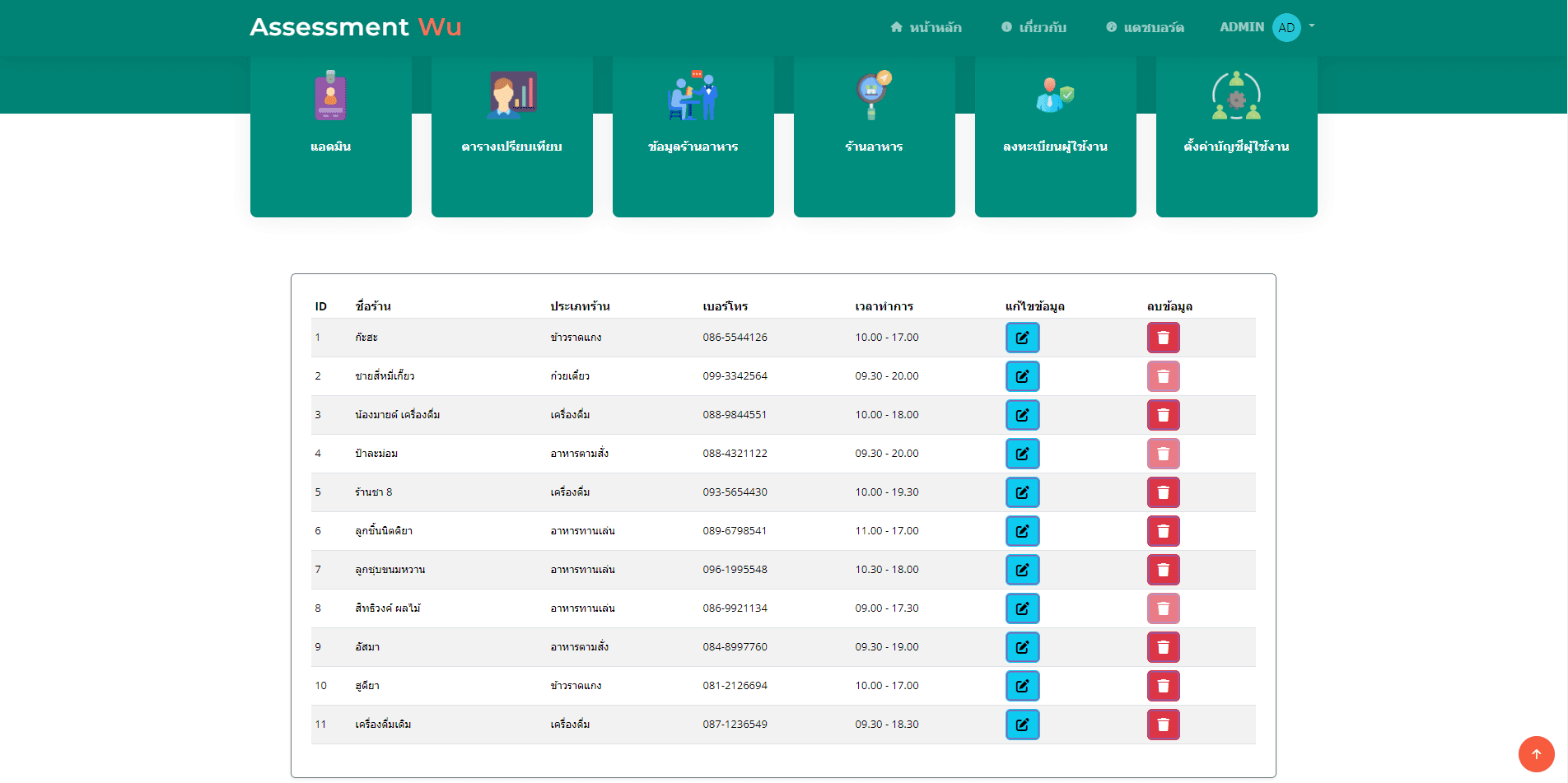Open the ร้านอาหาร restaurant card

tap(874, 136)
